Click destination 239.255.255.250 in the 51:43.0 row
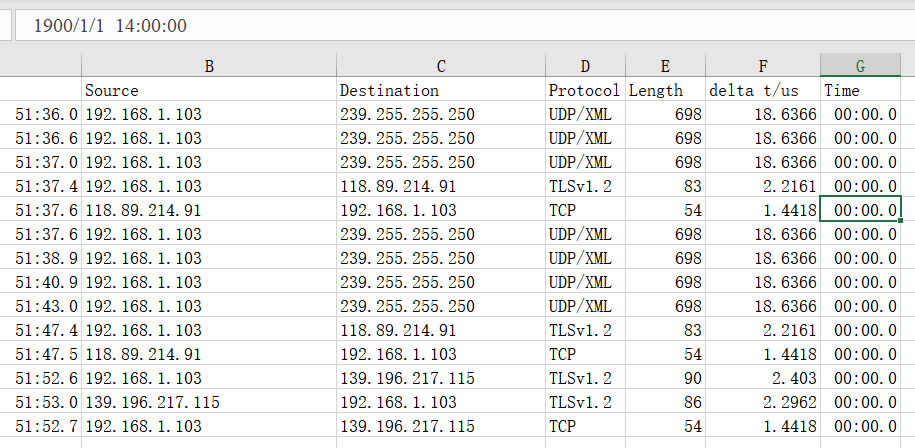Screen dimensions: 915x448 click(441, 306)
